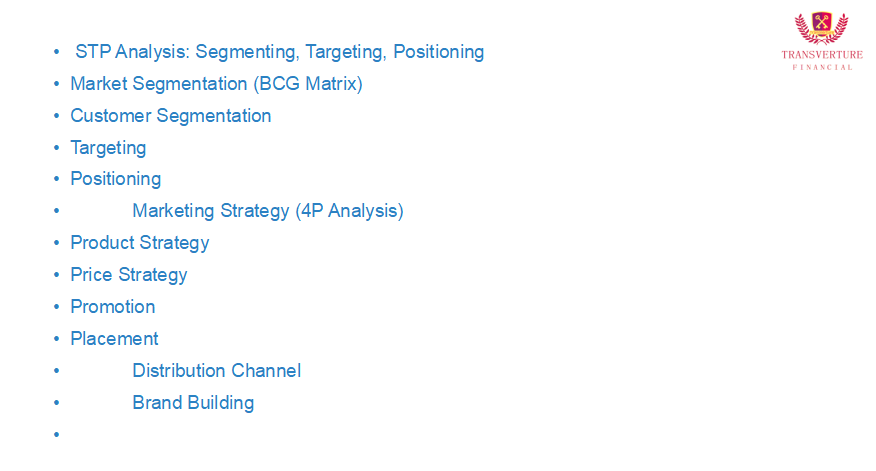
Task: Select the Marketing Strategy (4P Analysis) text
Action: pos(267,211)
